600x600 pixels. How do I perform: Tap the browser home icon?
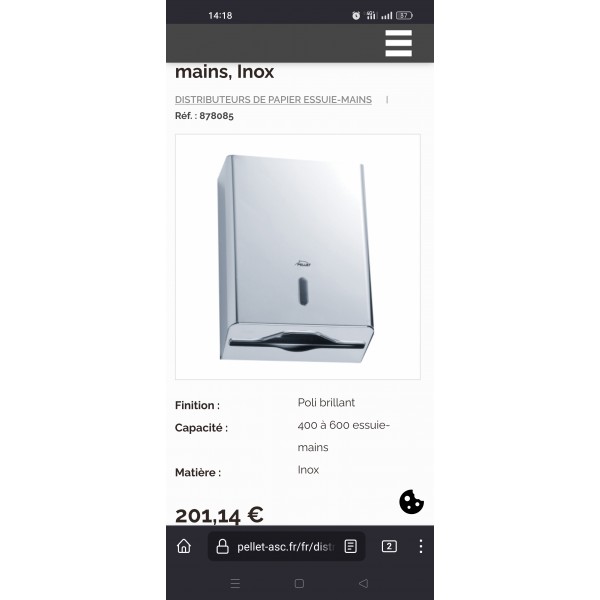[184, 546]
